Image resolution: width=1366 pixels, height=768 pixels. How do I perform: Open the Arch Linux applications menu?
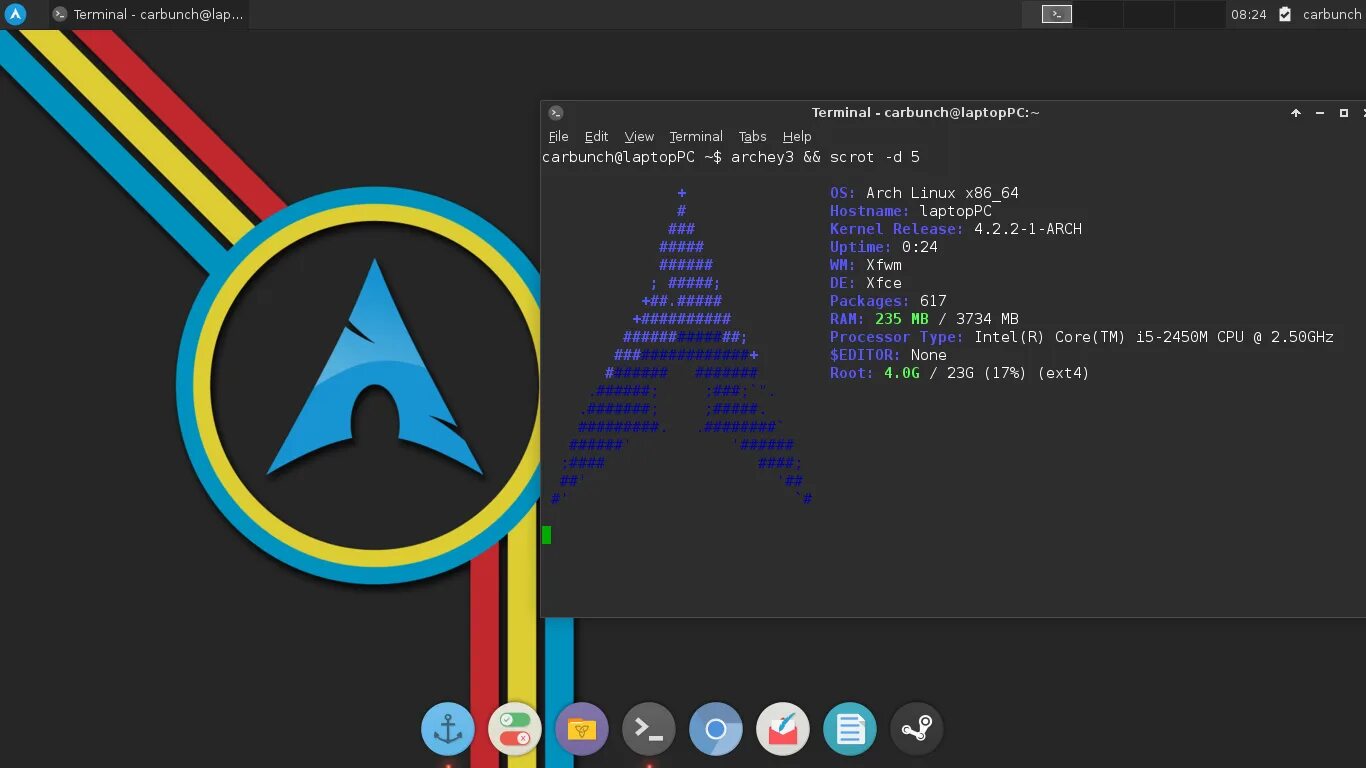[x=15, y=14]
